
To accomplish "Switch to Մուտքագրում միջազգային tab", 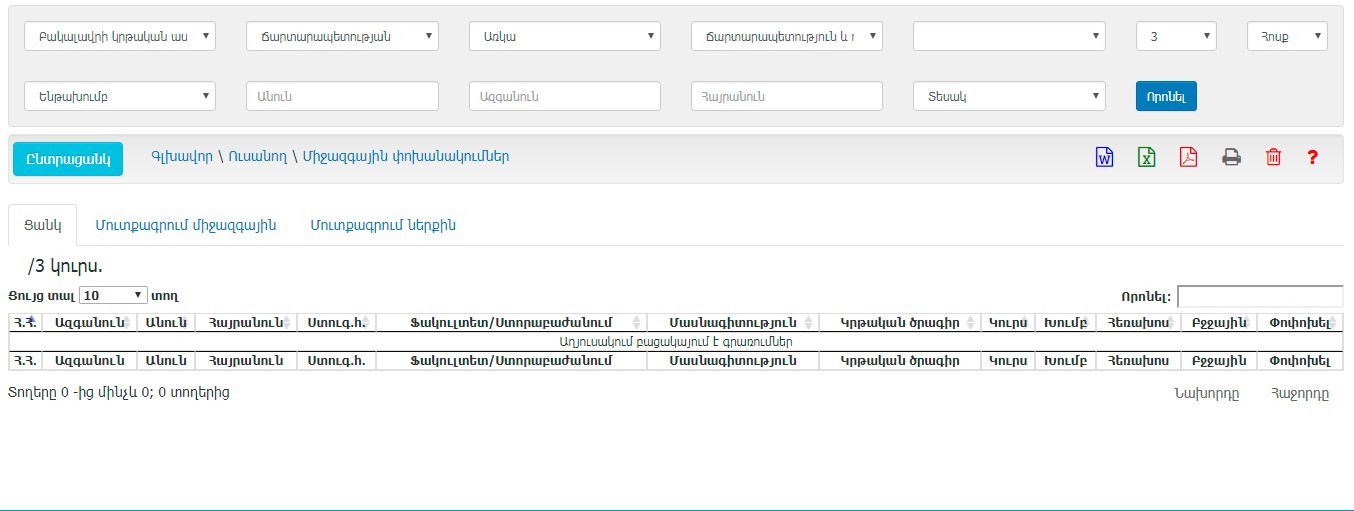I will pos(186,225).
